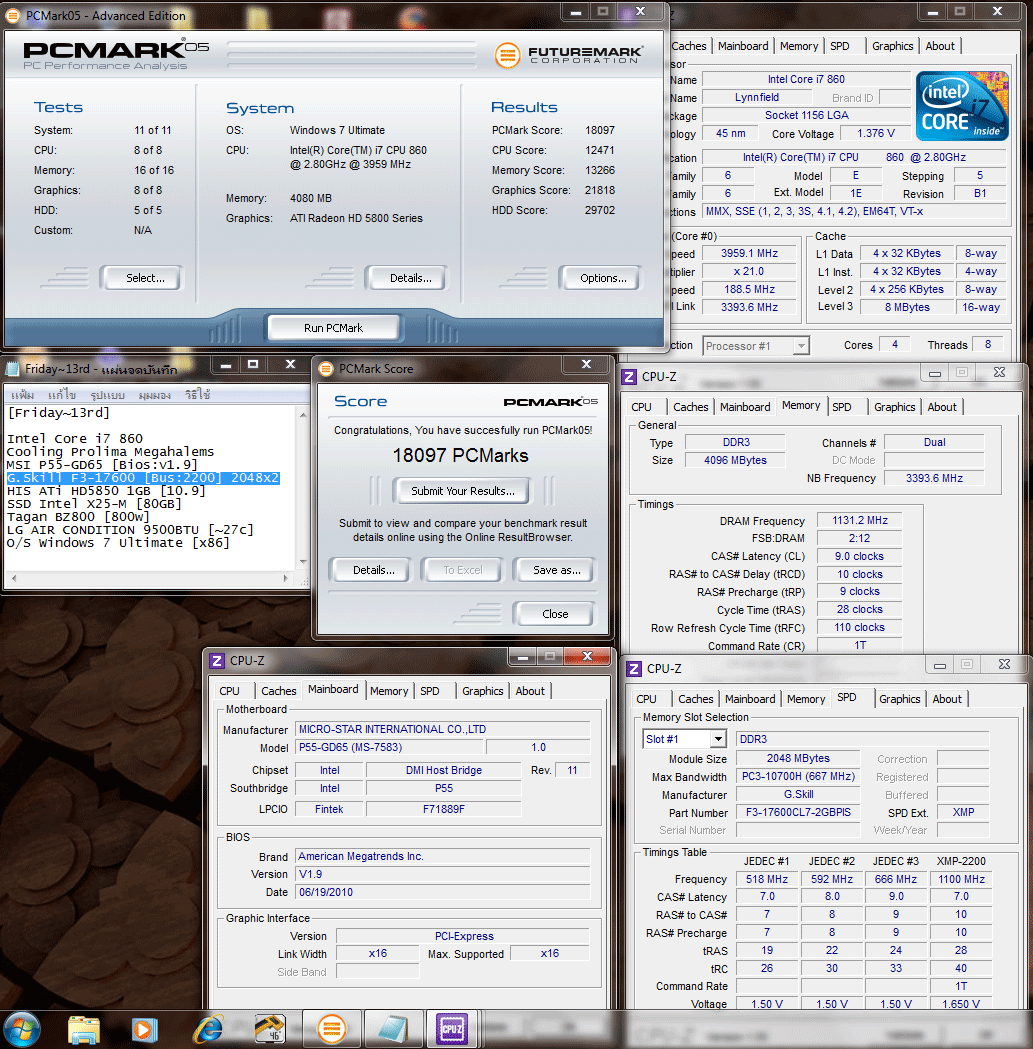The height and width of the screenshot is (1049, 1033).
Task: Click the BIOS date value 06/19/2010
Action: tap(443, 892)
